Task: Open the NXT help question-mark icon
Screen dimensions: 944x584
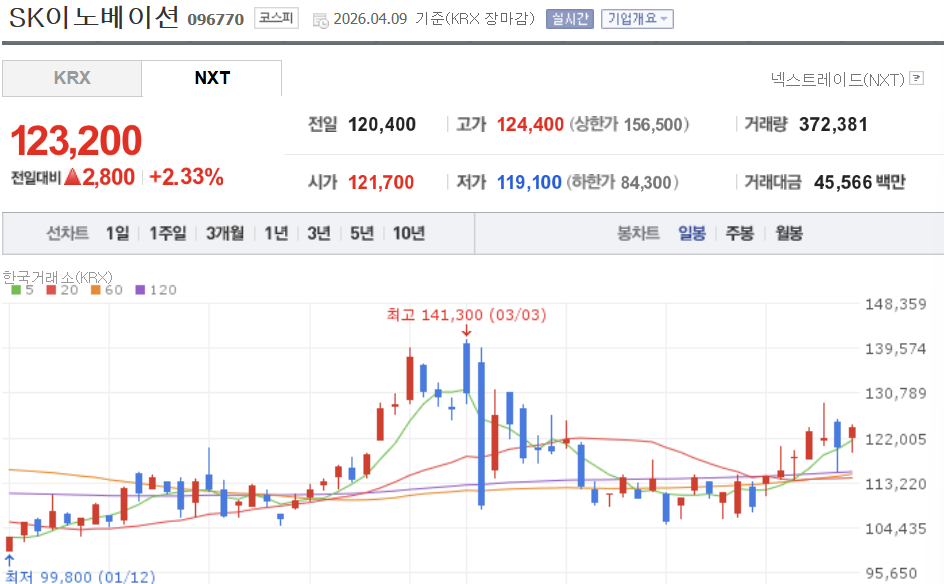Action: (916, 78)
